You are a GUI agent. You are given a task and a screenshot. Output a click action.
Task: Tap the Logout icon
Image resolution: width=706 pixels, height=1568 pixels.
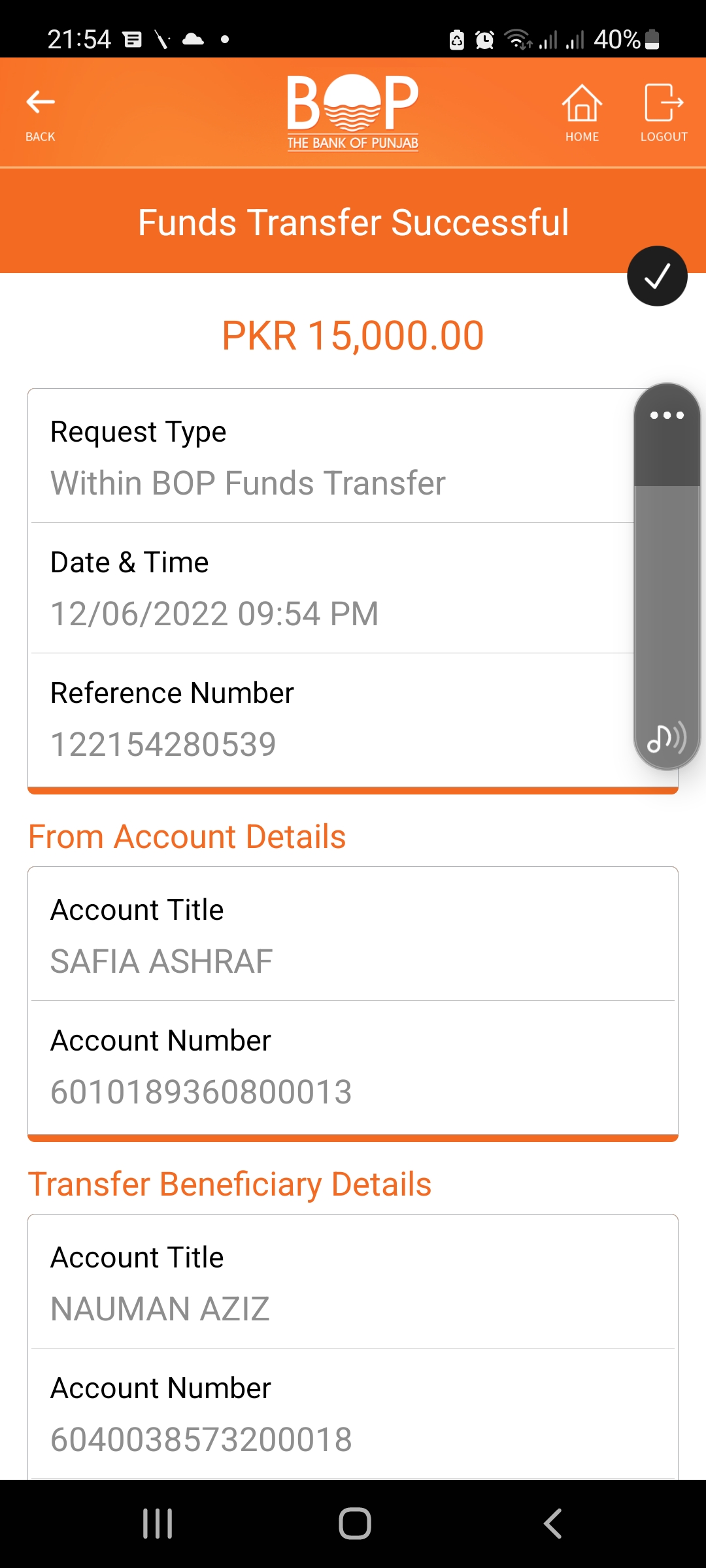tap(664, 103)
